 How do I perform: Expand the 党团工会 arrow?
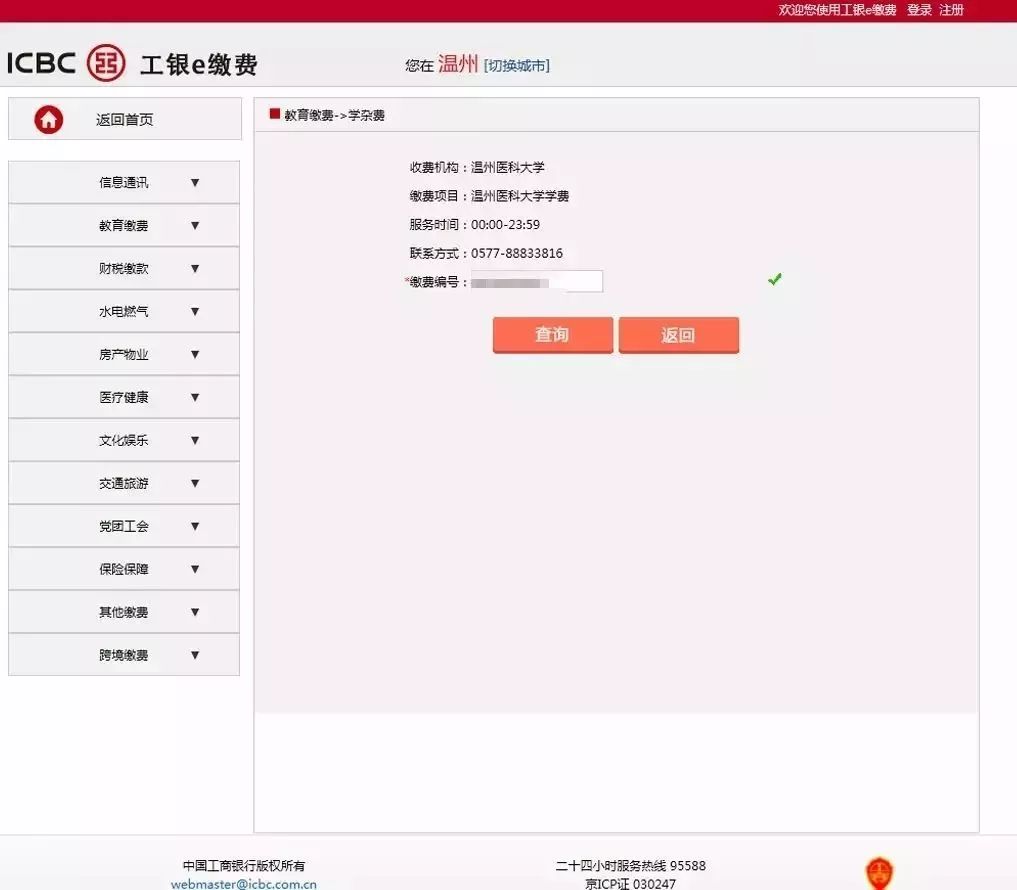pyautogui.click(x=195, y=526)
